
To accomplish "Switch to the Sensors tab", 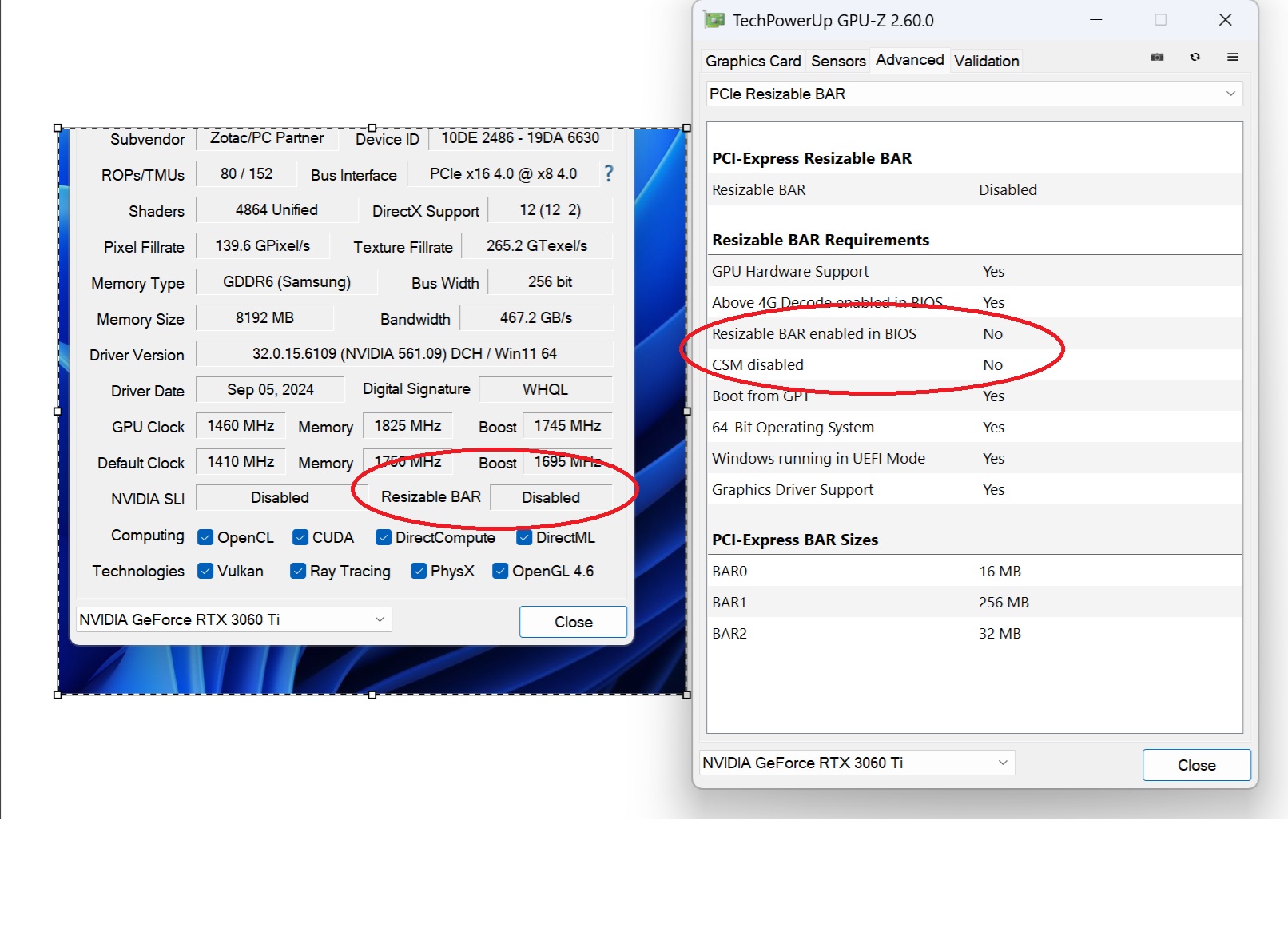I will click(838, 61).
